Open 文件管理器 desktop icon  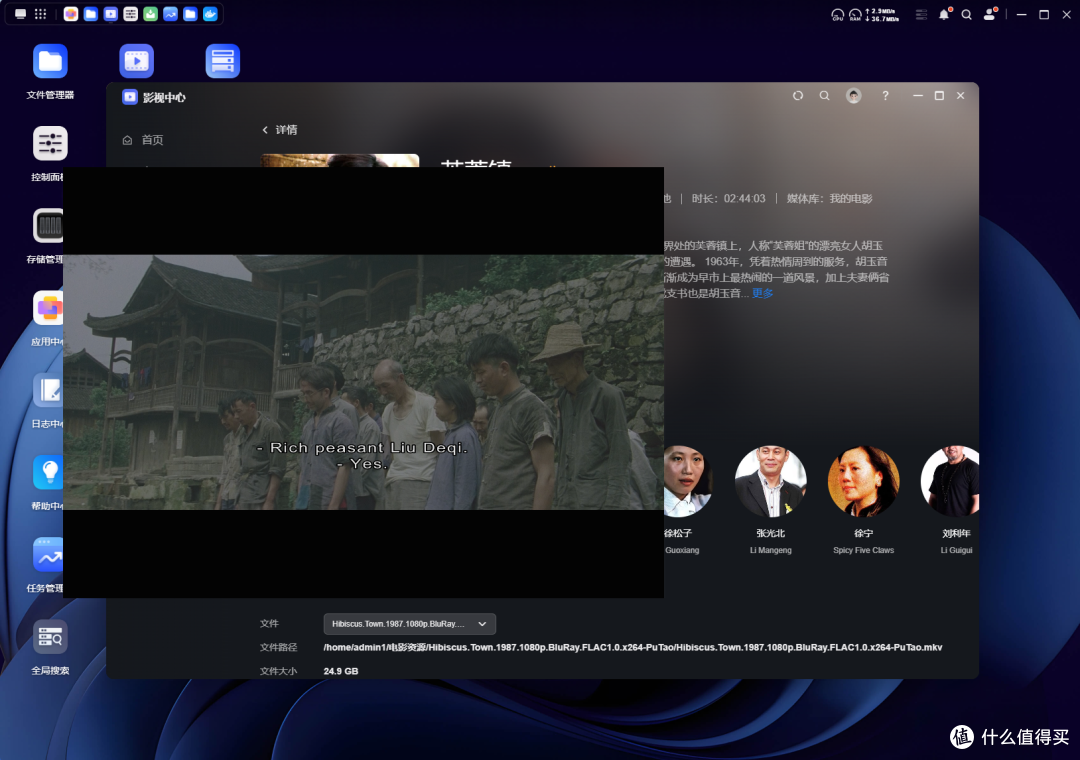pyautogui.click(x=50, y=62)
